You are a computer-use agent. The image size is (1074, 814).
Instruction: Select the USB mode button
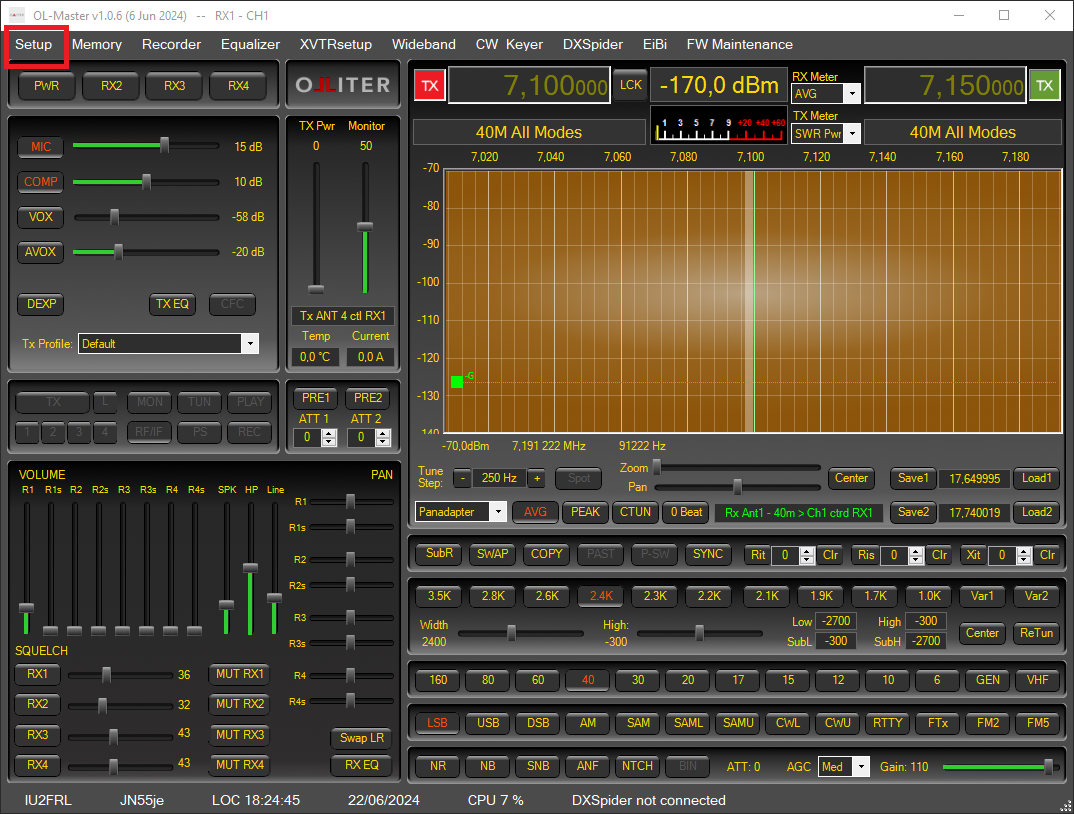click(488, 723)
